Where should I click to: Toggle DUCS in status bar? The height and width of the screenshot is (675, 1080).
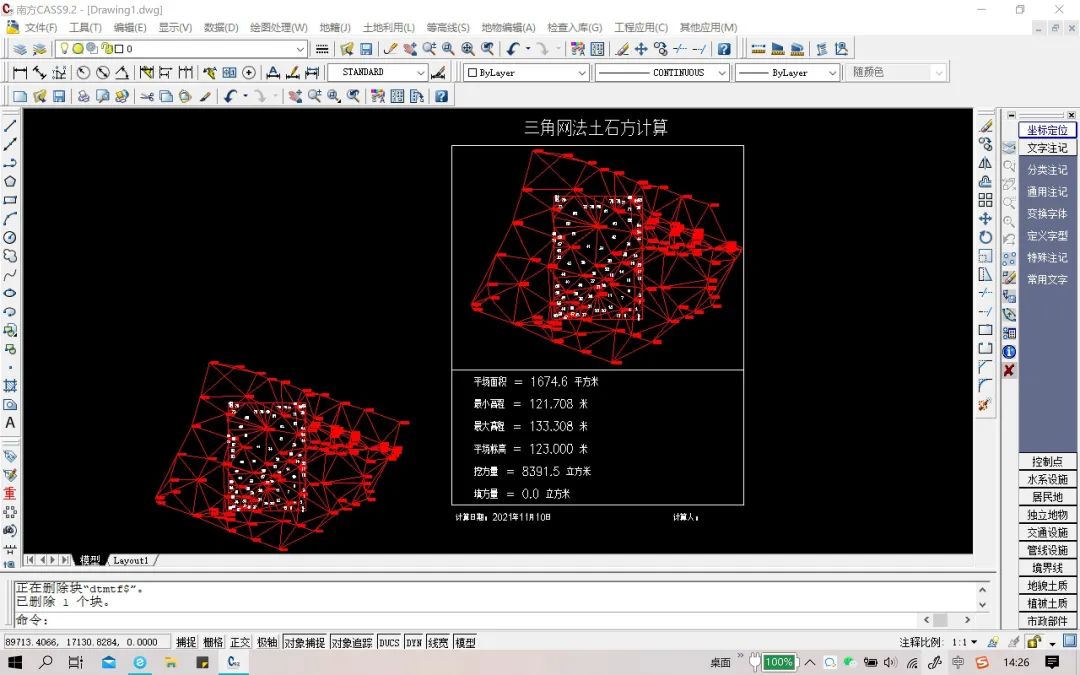(389, 643)
